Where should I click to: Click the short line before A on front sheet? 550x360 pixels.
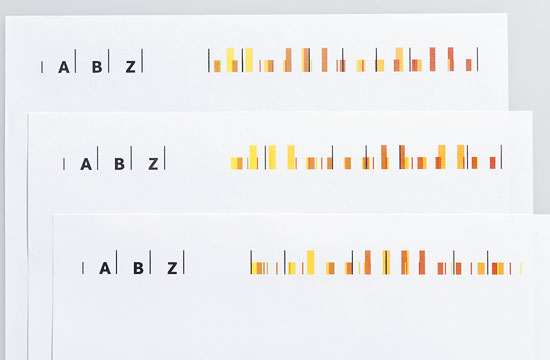tap(83, 268)
